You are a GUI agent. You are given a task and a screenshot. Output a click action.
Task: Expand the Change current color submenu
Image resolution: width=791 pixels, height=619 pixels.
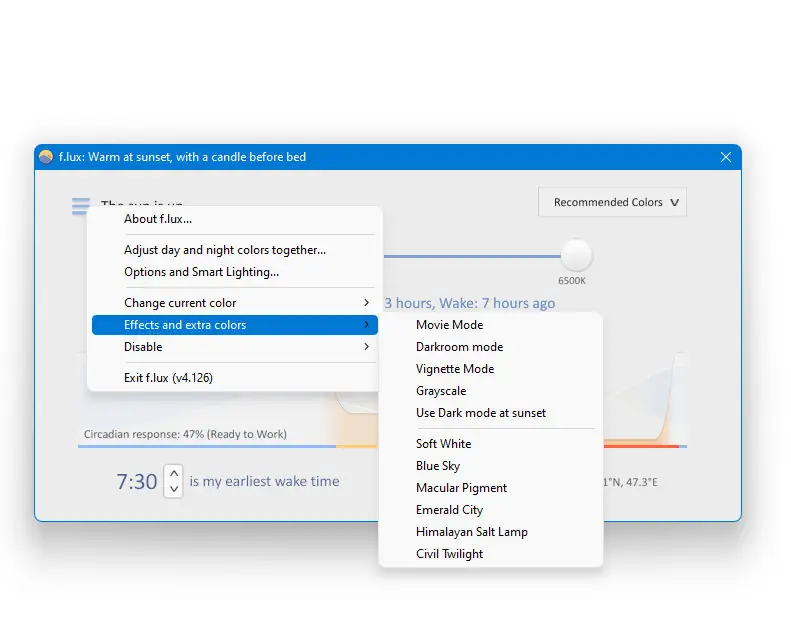pyautogui.click(x=234, y=303)
